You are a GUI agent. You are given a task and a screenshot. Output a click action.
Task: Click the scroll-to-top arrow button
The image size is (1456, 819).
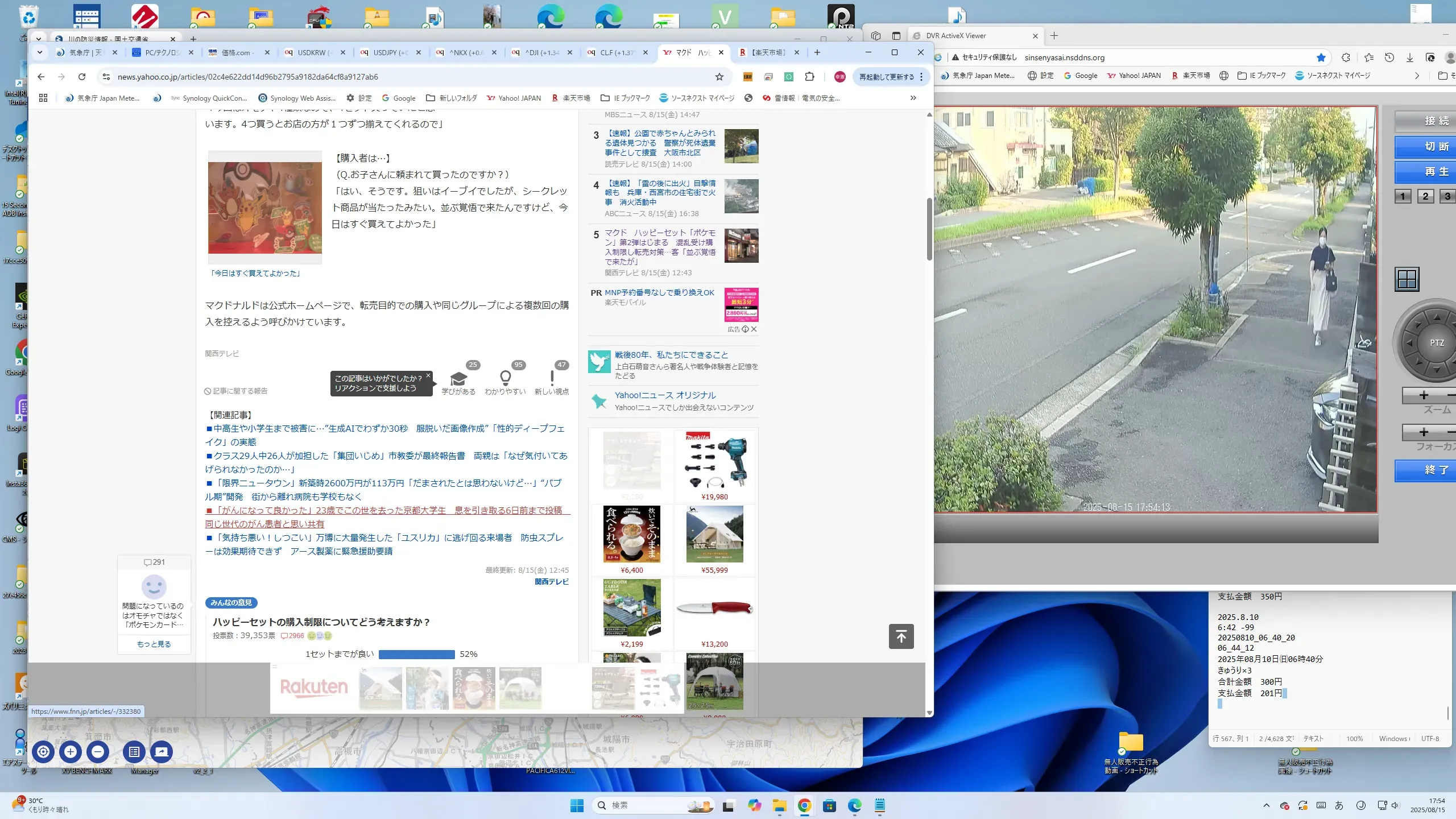click(x=901, y=636)
